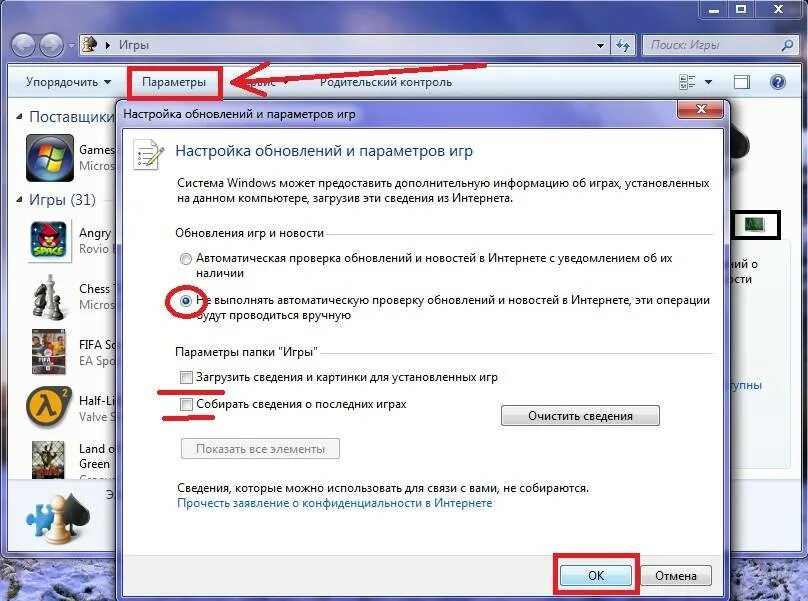808x601 pixels.
Task: Open Родительский контроль in the toolbar
Action: pos(385,82)
